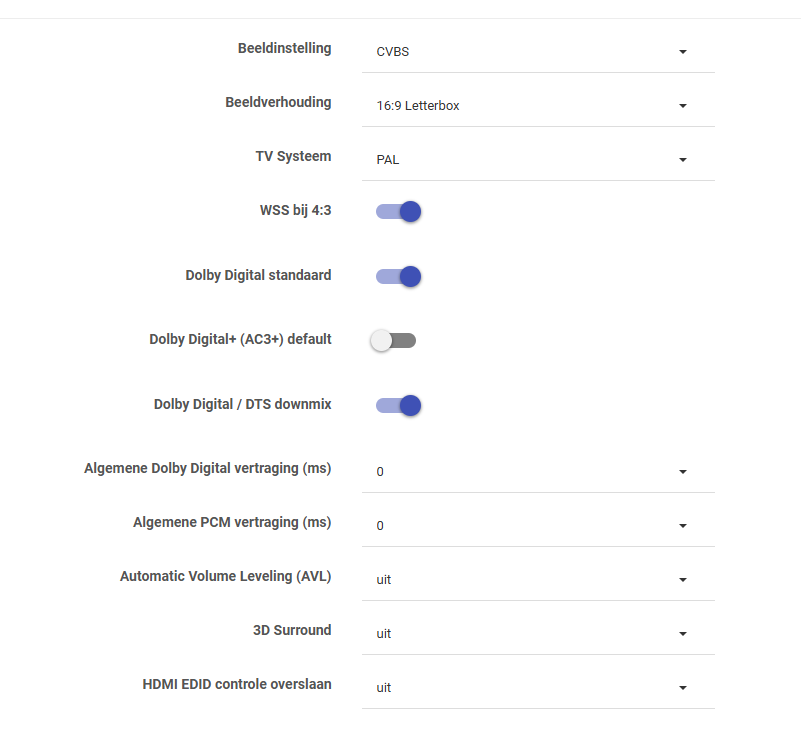Click the Algemene PCM vertraging arrow
The image size is (801, 747).
coord(682,526)
